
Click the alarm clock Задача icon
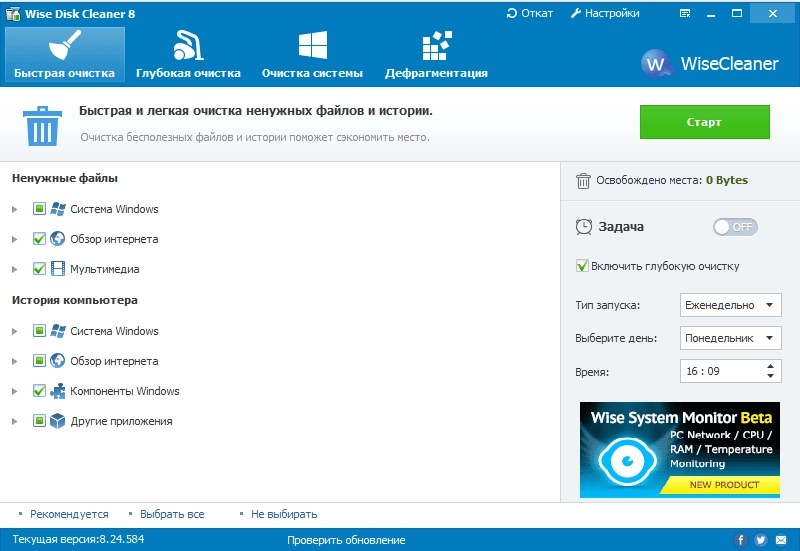(x=584, y=227)
